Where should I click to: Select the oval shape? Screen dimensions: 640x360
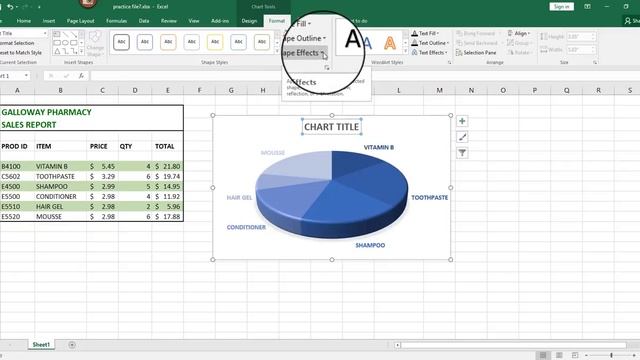[x=65, y=43]
